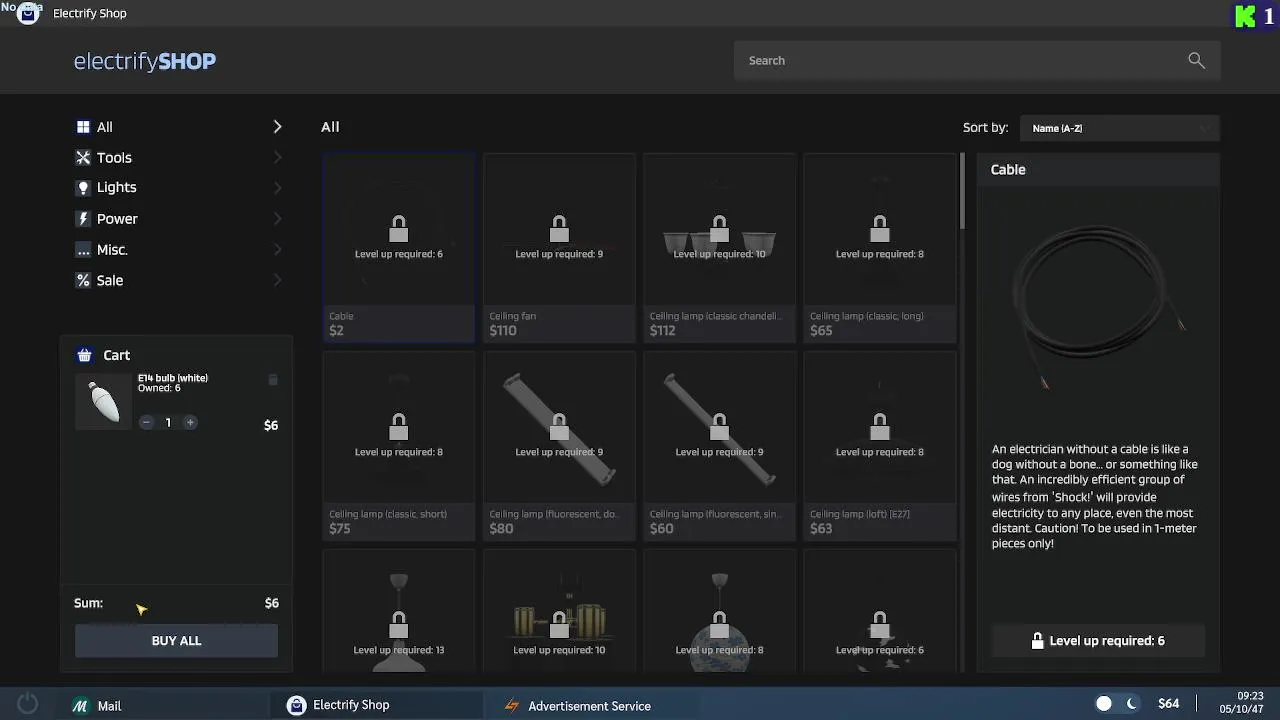This screenshot has width=1280, height=720.
Task: Click the power icon in the taskbar
Action: 27,704
